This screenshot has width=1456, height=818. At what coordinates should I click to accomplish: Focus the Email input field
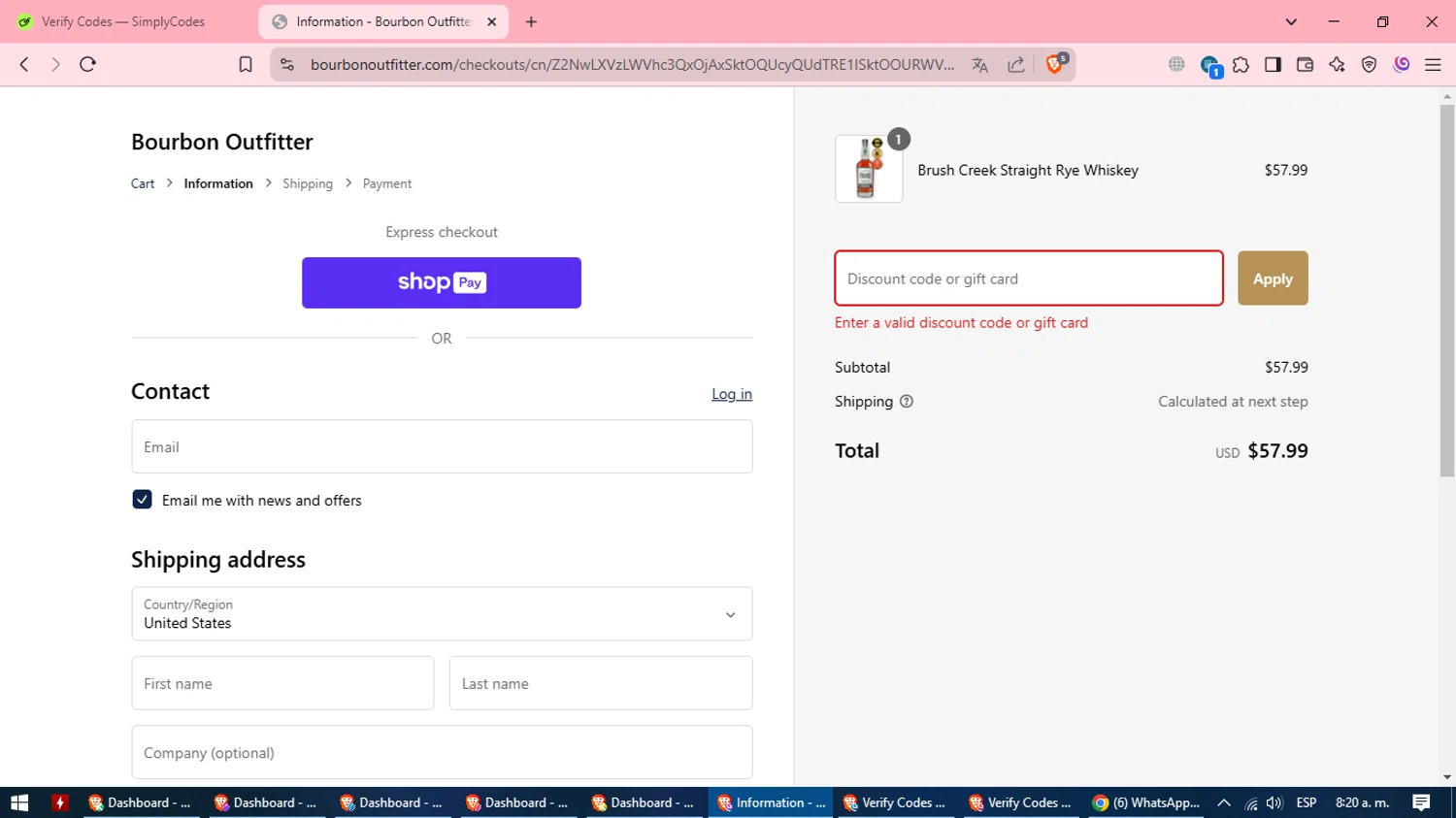[x=442, y=446]
